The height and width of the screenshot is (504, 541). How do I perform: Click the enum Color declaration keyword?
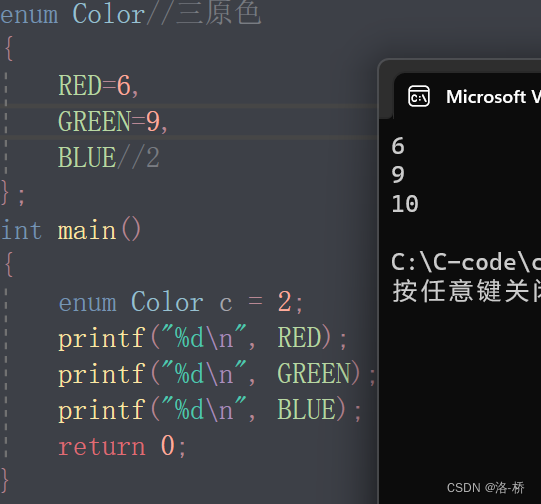(x=29, y=14)
